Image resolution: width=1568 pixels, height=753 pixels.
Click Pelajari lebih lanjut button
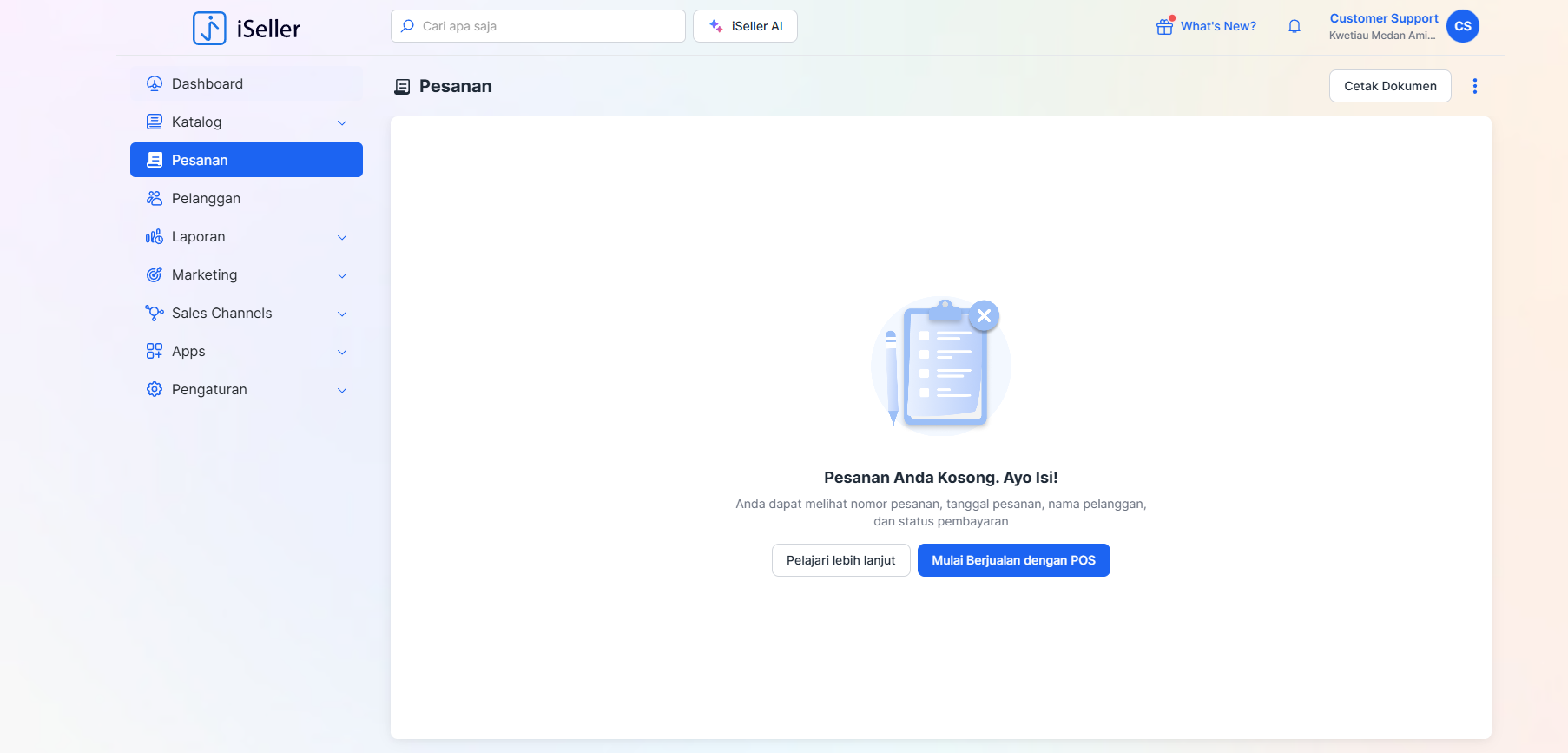[x=840, y=560]
